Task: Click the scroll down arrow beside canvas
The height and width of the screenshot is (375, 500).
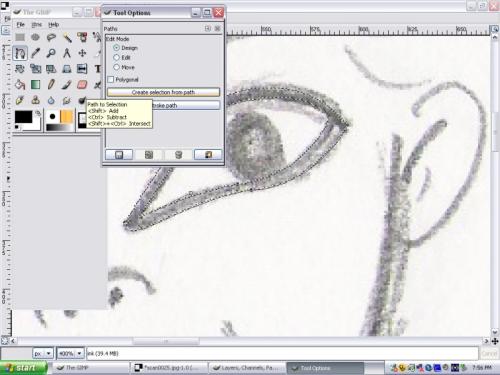Action: click(x=495, y=332)
